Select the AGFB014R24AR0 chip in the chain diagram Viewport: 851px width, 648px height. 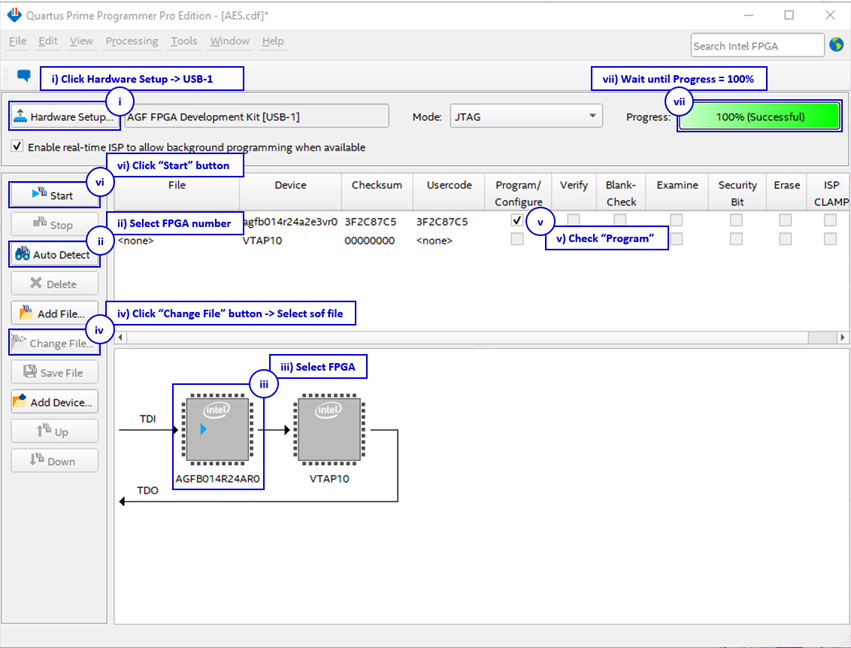click(218, 430)
